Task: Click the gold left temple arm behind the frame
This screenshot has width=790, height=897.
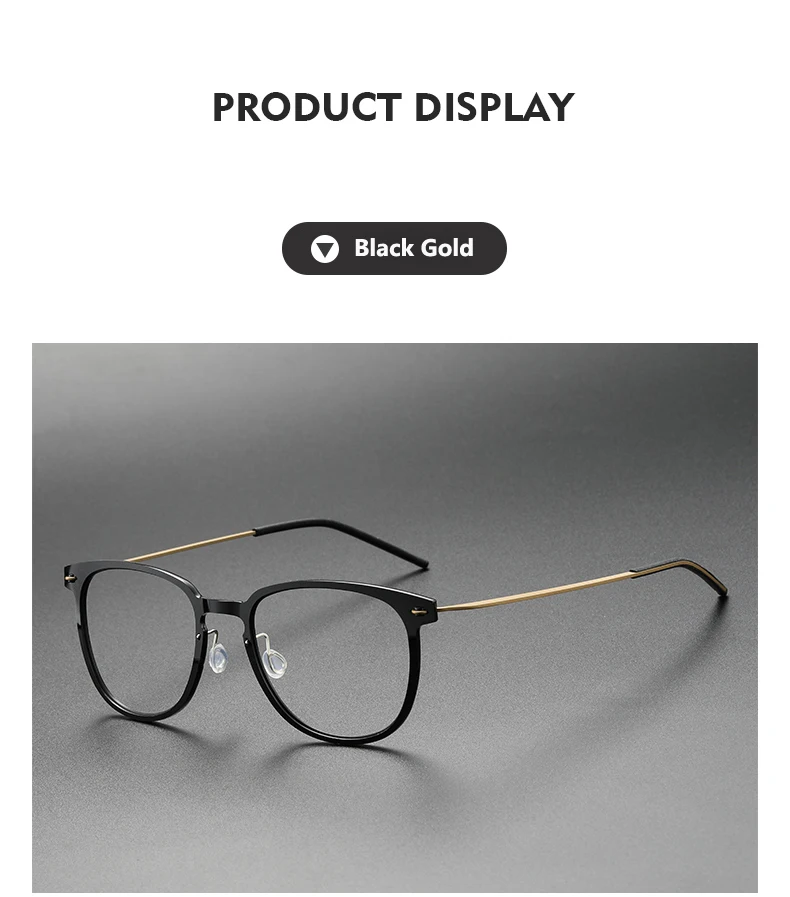Action: point(190,546)
